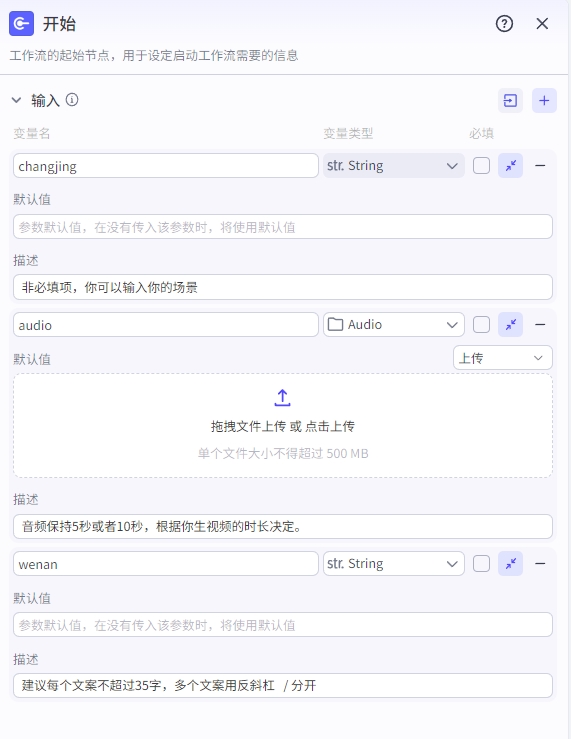Tick the required checkbox for wenan

[481, 564]
